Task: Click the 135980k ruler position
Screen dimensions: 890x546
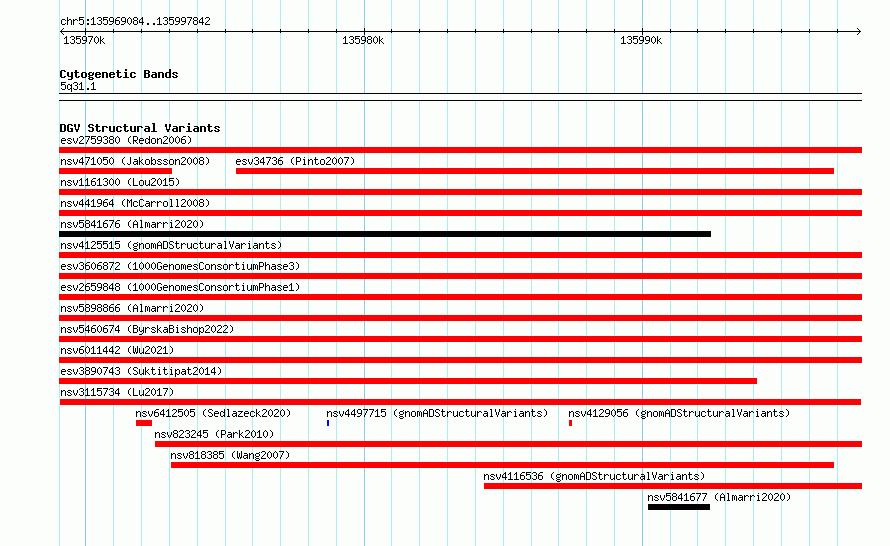Action: 363,40
